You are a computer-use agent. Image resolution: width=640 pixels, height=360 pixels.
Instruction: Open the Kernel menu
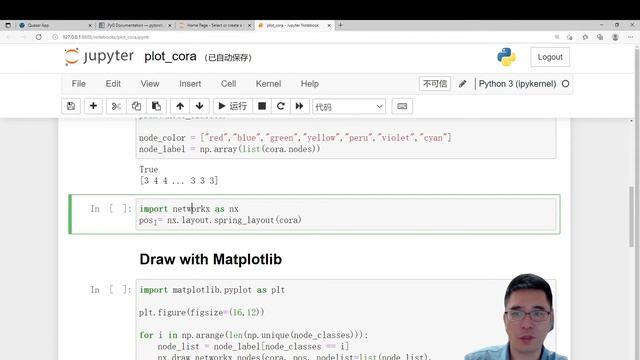268,84
